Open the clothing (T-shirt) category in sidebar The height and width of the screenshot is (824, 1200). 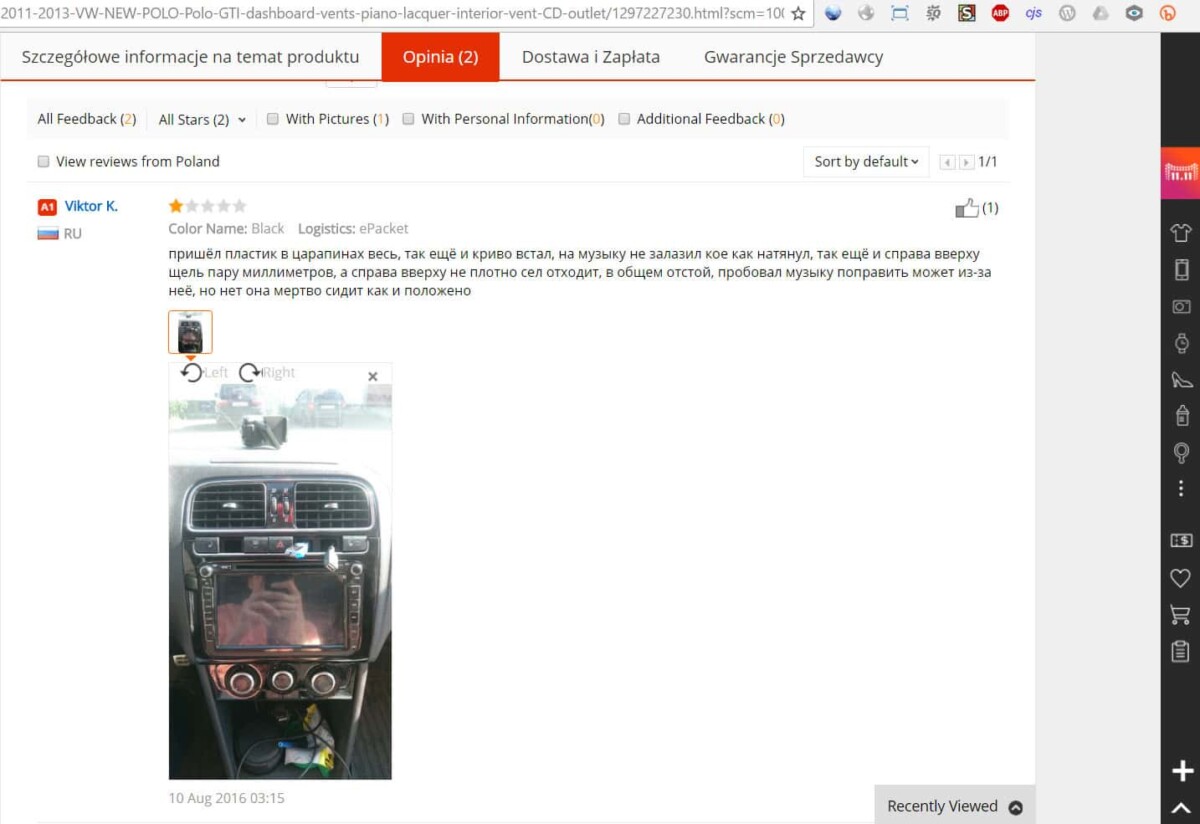[1181, 233]
